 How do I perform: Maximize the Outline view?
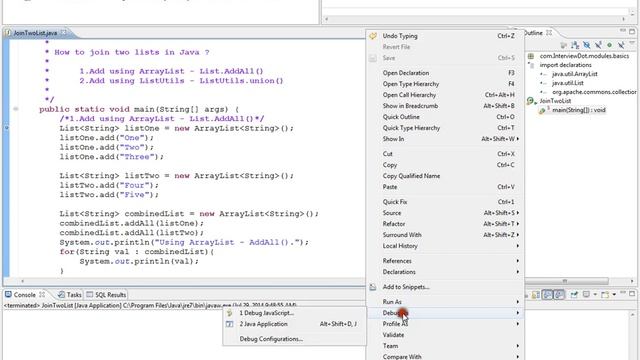pyautogui.click(x=632, y=31)
